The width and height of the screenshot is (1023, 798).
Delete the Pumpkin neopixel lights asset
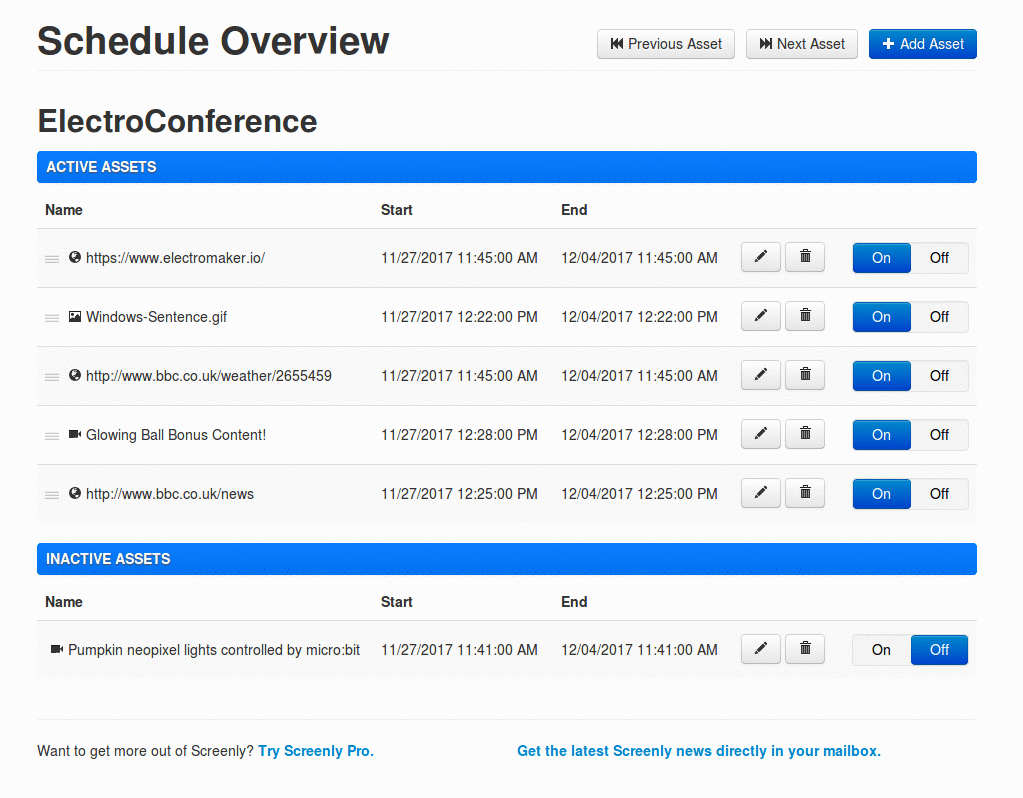click(x=805, y=650)
